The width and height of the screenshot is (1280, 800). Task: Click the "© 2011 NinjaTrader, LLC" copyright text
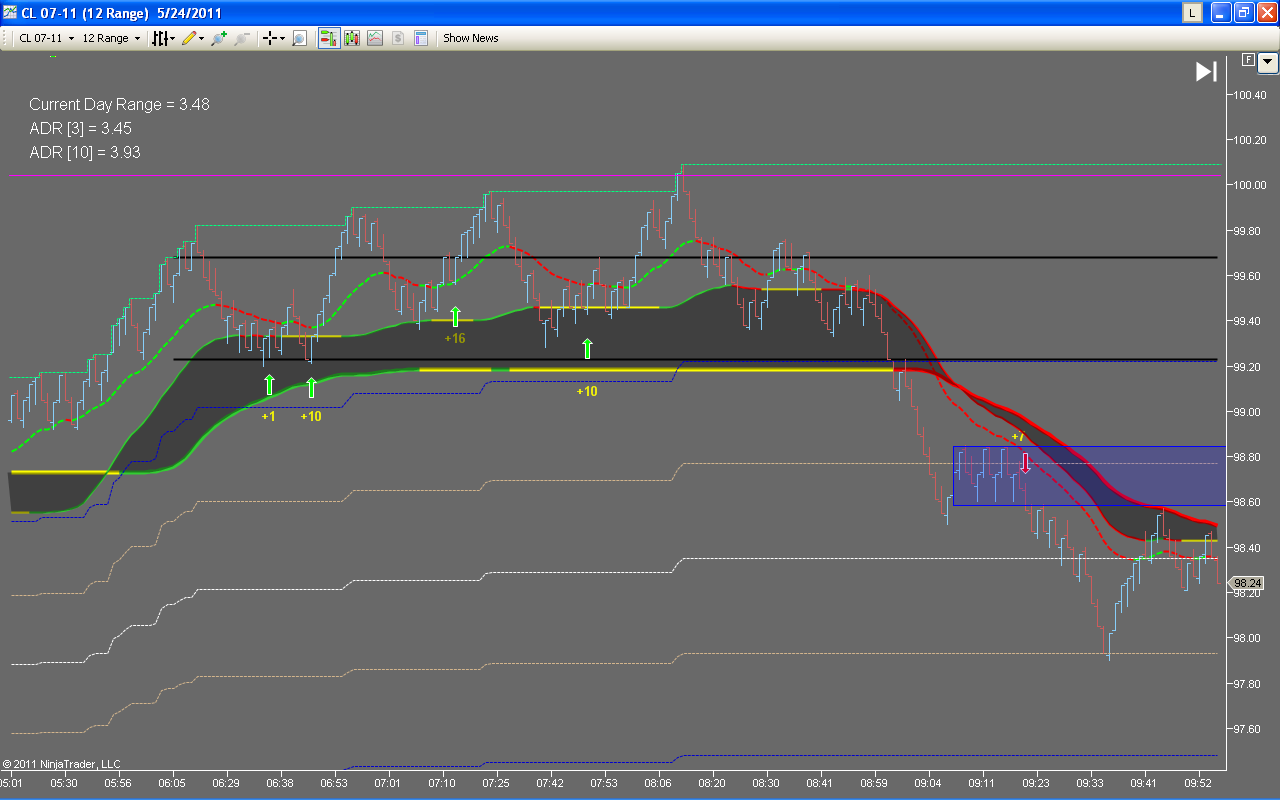(x=61, y=764)
